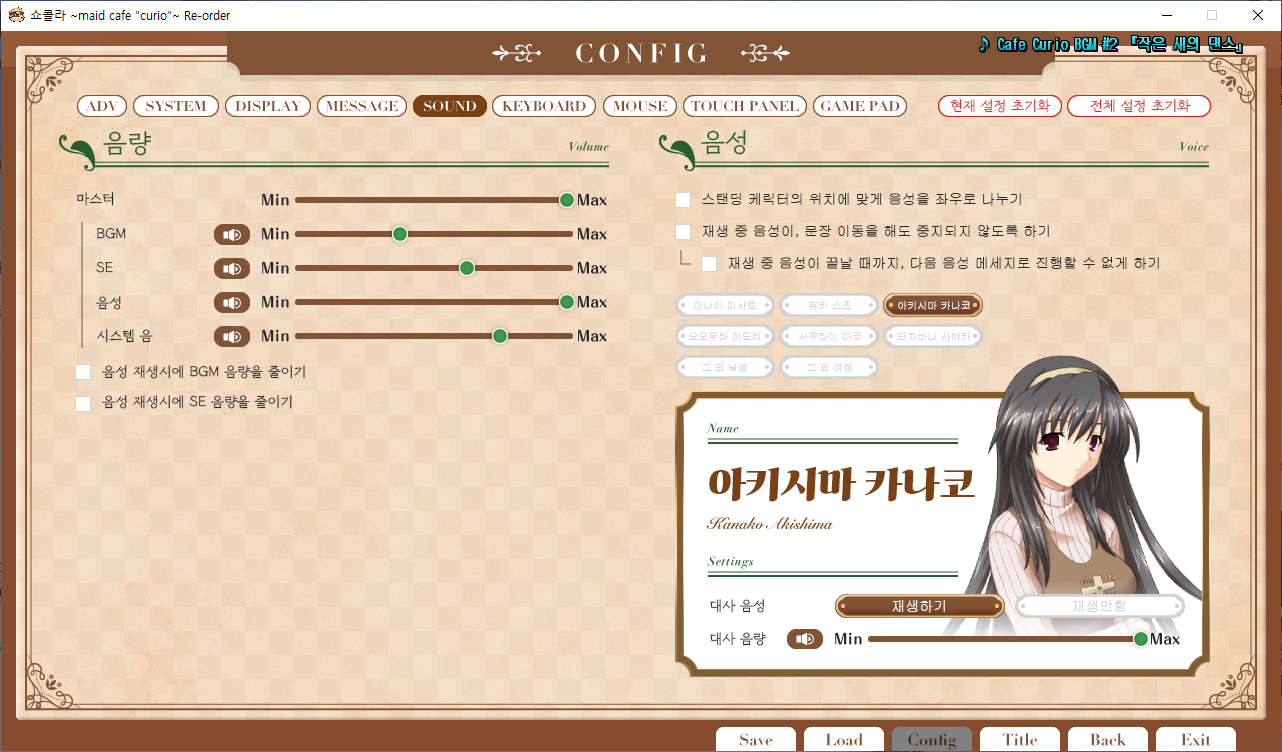1282x752 pixels.
Task: Click 현재 설정 초기화 reset button
Action: pos(1000,106)
